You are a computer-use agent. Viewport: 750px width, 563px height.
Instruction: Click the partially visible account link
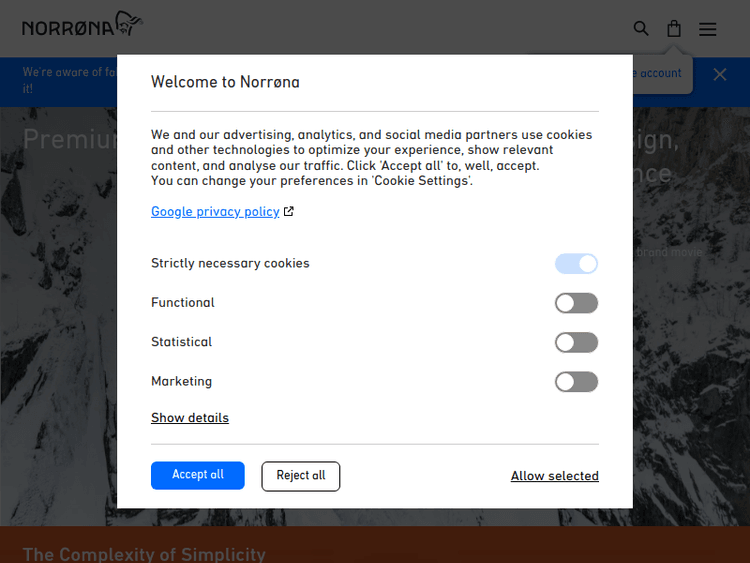coord(659,73)
